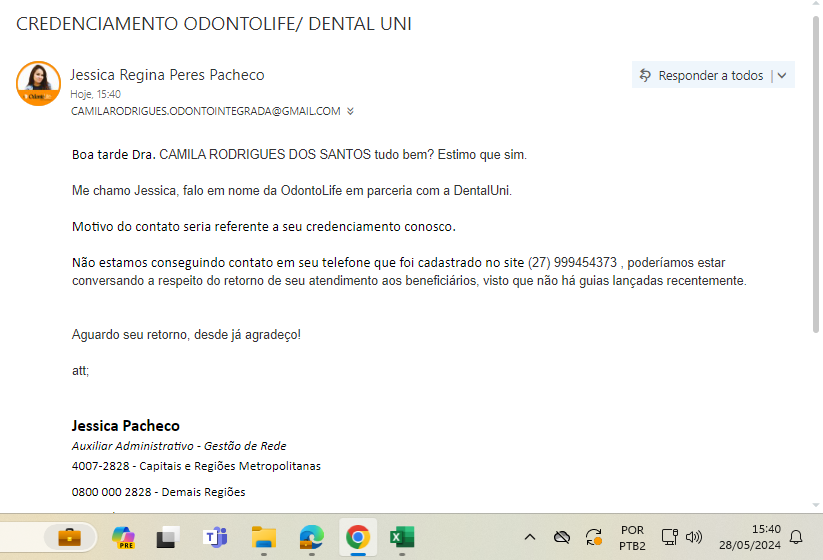Click Auxiliar Administrativo - Gestão de Rede
The width and height of the screenshot is (823, 560).
tap(179, 446)
